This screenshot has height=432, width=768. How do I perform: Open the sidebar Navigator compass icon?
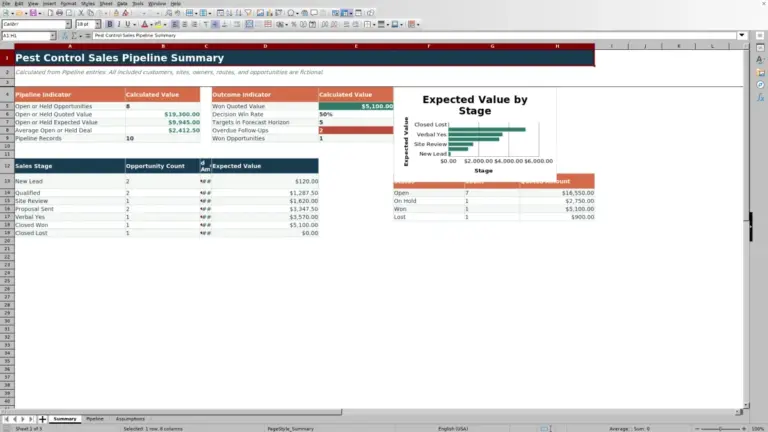click(760, 85)
